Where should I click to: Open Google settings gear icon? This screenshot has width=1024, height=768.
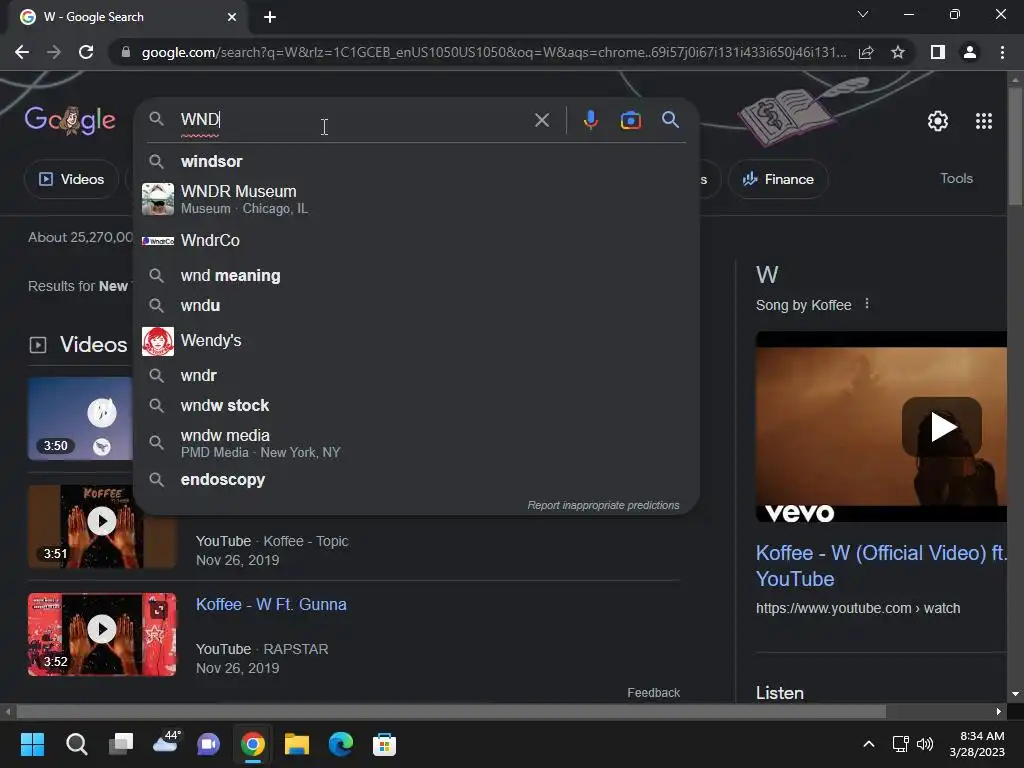point(938,121)
